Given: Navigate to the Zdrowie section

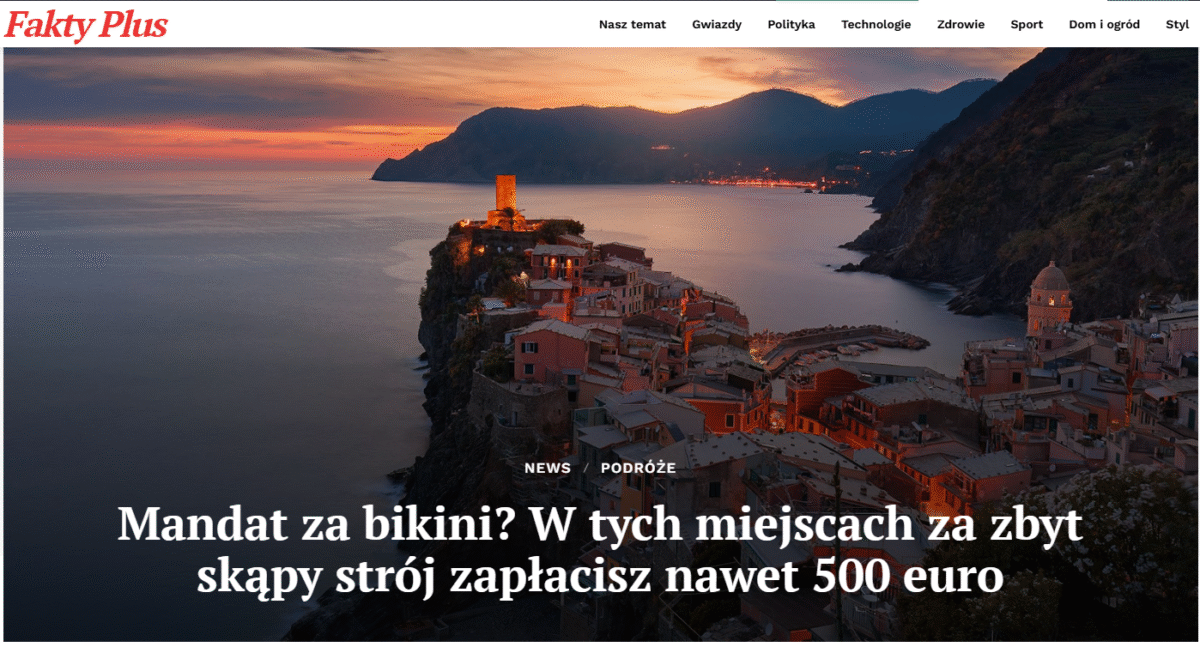Looking at the screenshot, I should point(960,25).
